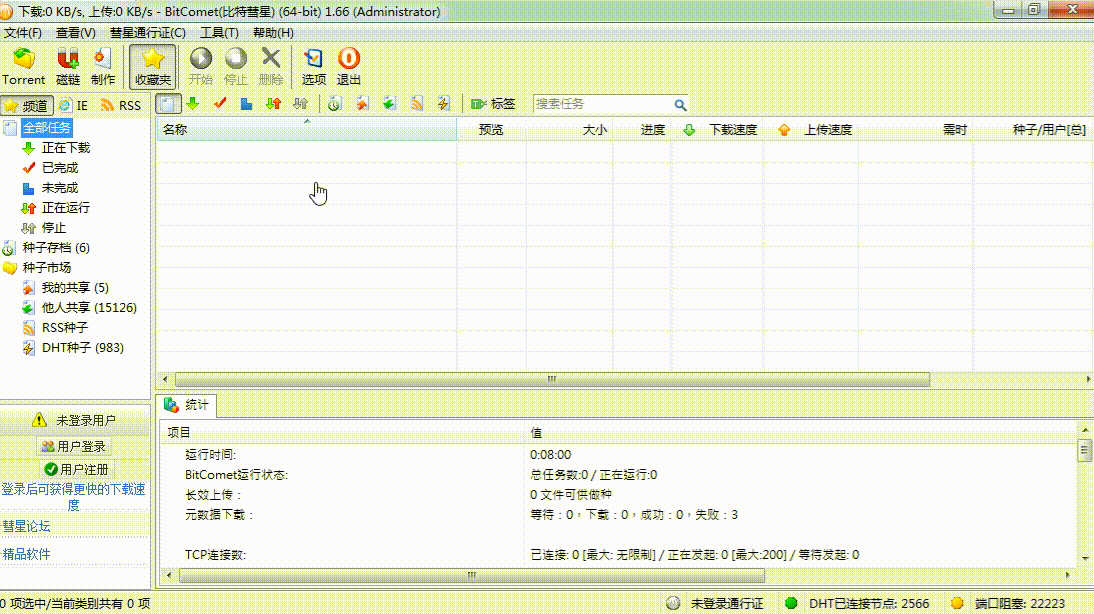Click the 退出 exit button
1094x614 pixels.
(x=349, y=67)
